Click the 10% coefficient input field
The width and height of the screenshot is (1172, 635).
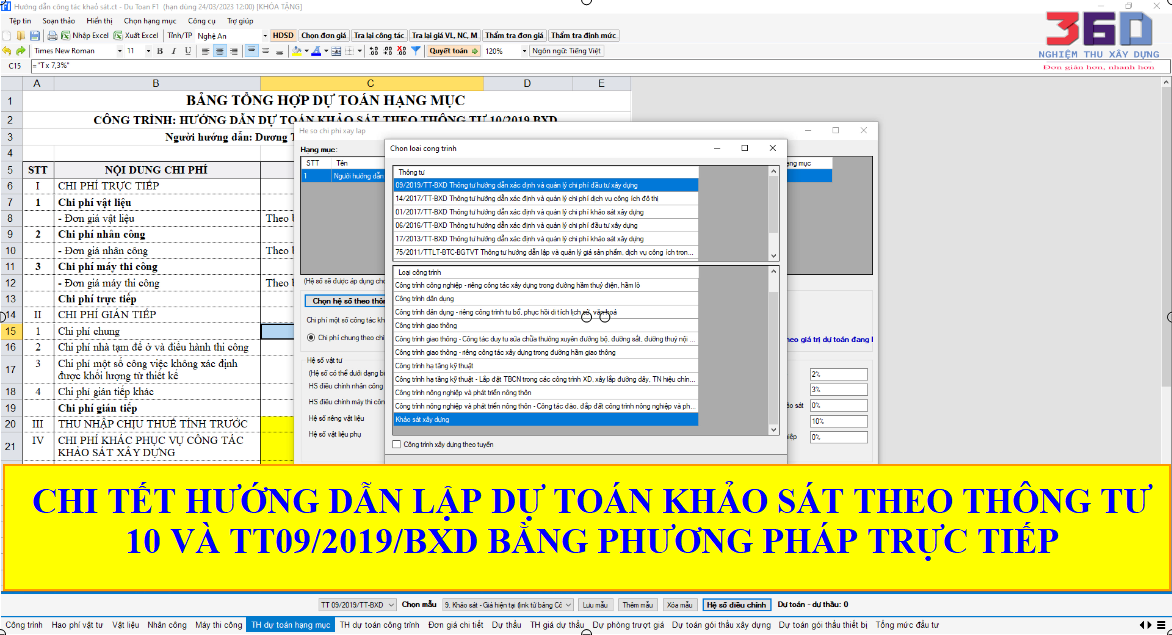[839, 421]
